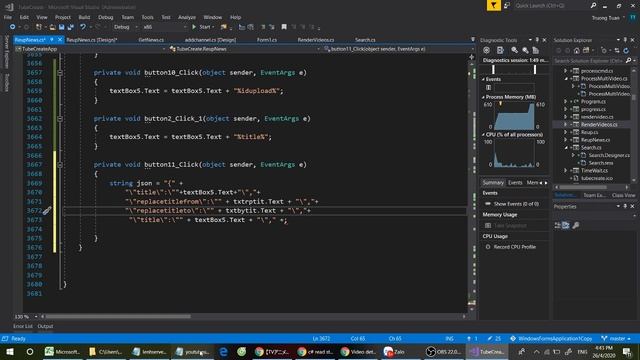640x360 pixels.
Task: Click the Zoom Out icon in Diagnostic Tools
Action: [525, 50]
